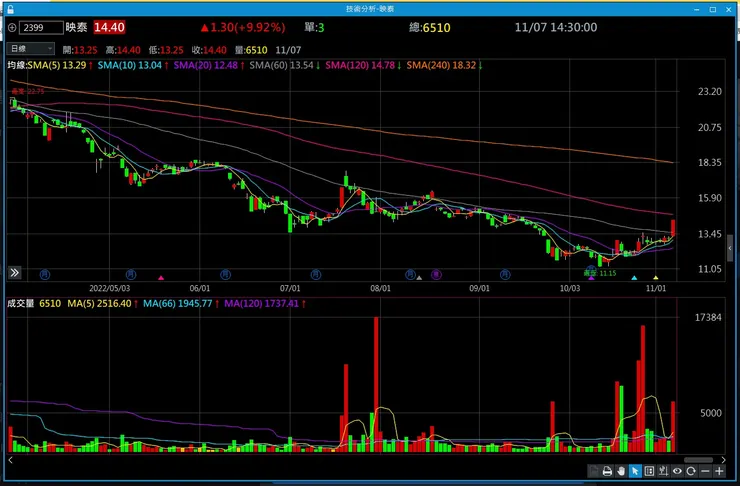Click the left arrow of the horizontal scrollbar
740x486 pixels.
pyautogui.click(x=10, y=460)
